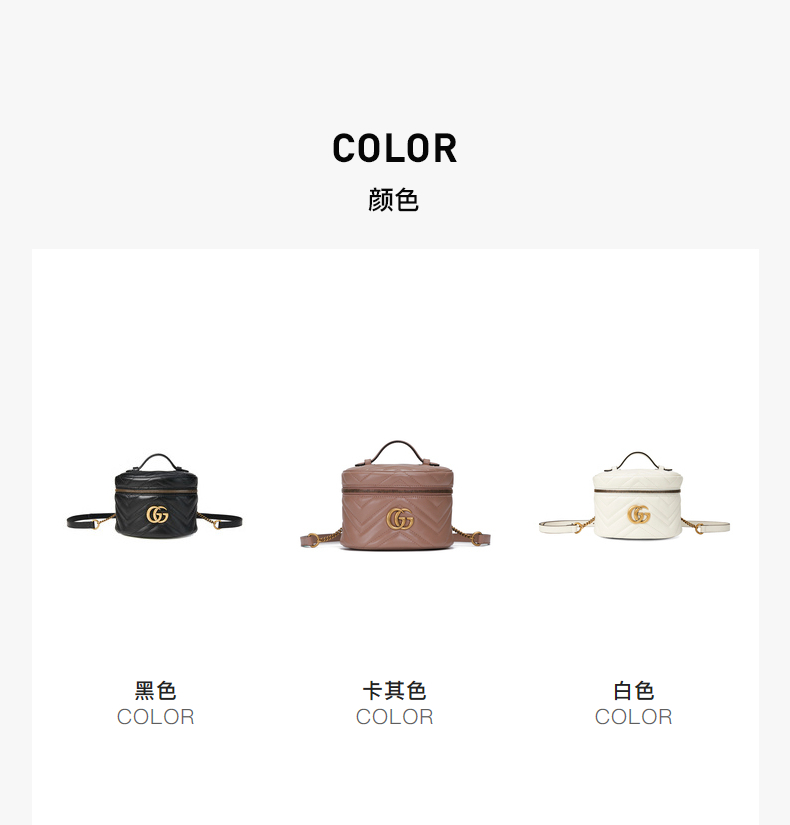The width and height of the screenshot is (790, 825).
Task: Select the black handbag image
Action: pyautogui.click(x=155, y=496)
